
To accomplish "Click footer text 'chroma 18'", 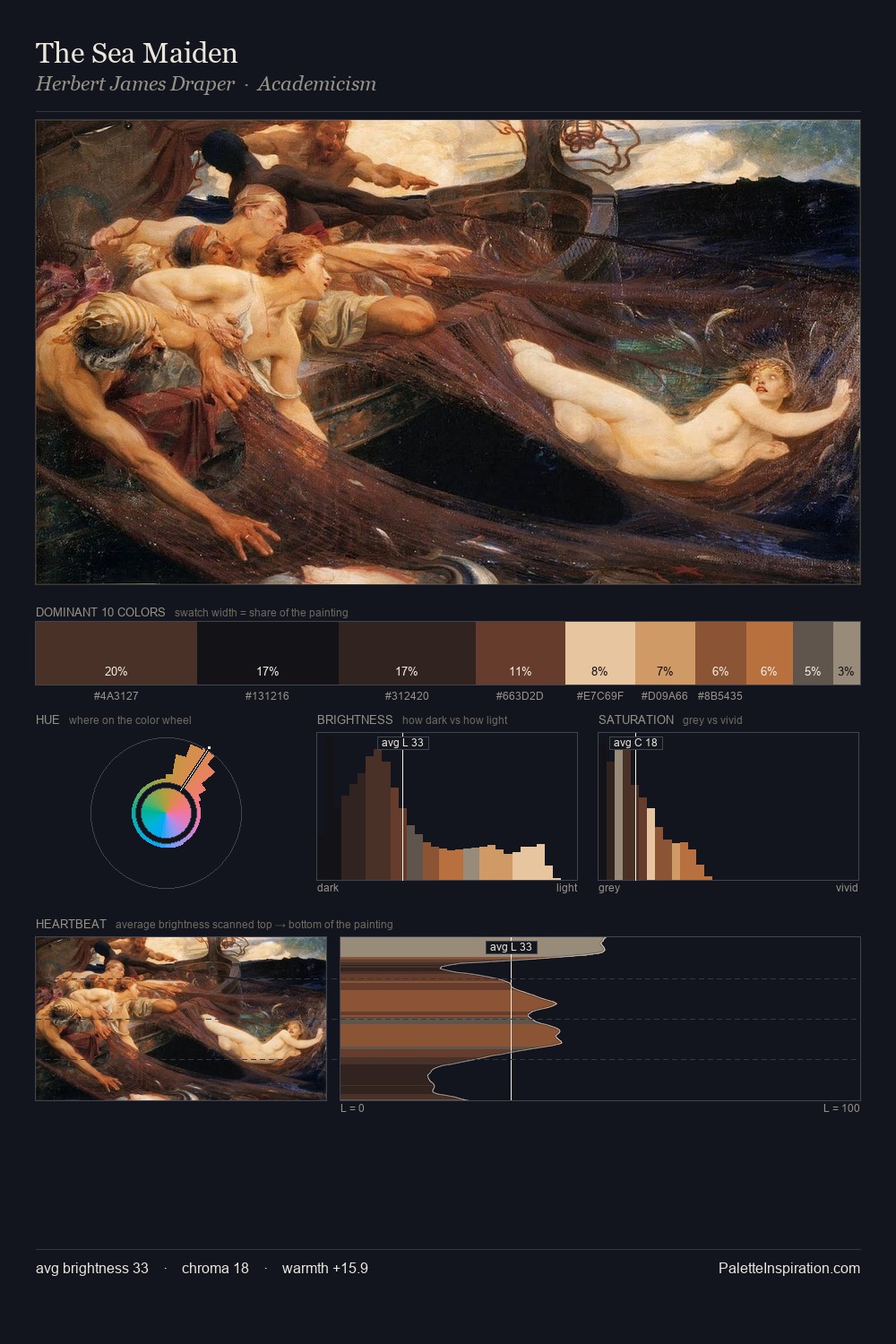I will click(x=215, y=1268).
